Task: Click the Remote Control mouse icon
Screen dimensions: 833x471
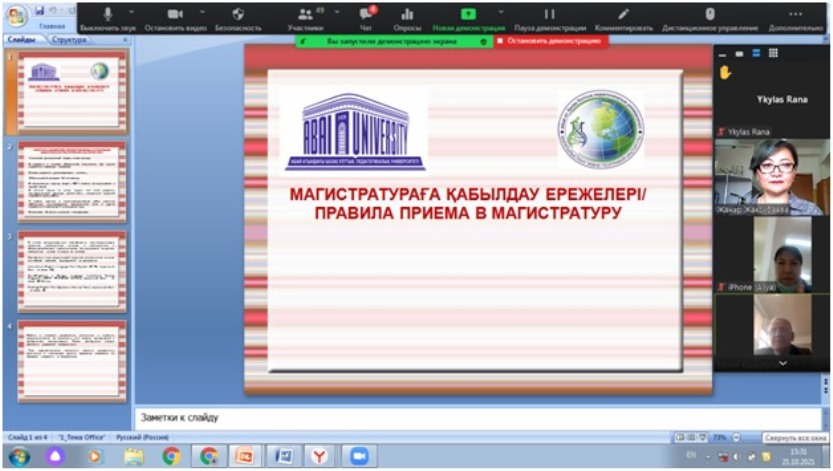Action: pyautogui.click(x=710, y=14)
